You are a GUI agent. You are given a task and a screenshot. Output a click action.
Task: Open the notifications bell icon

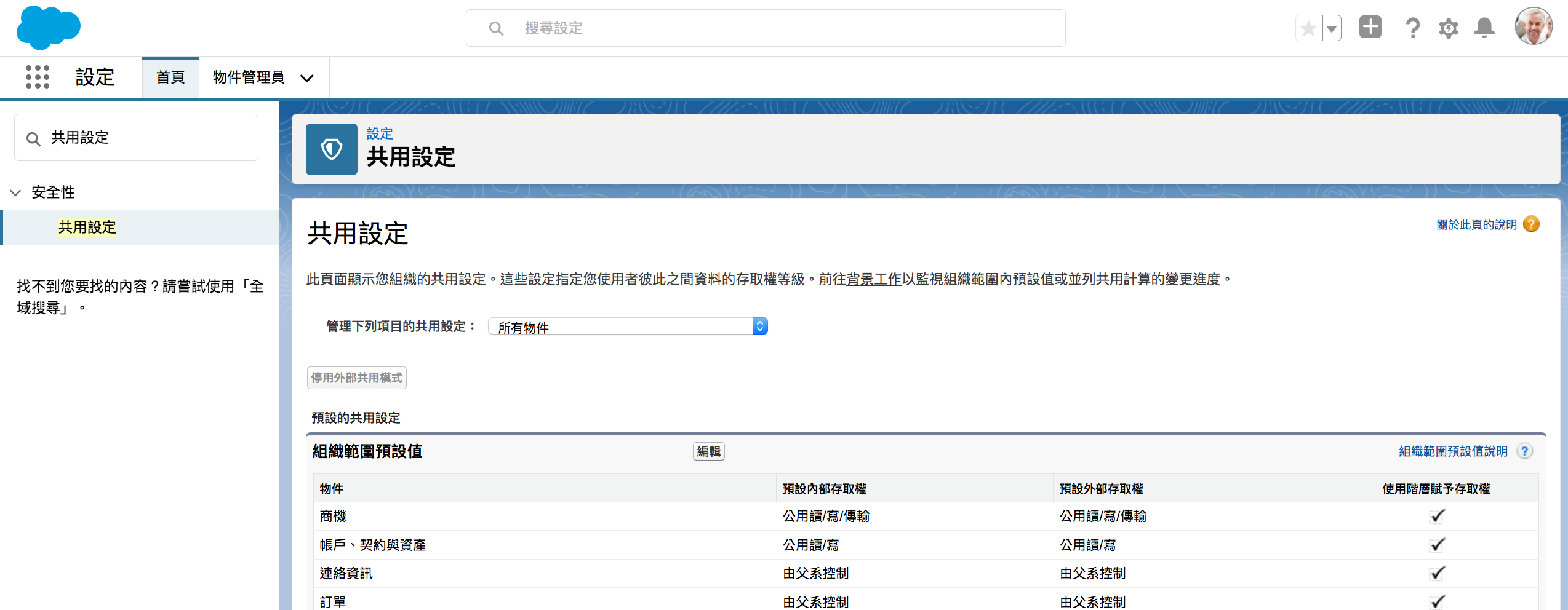pos(1484,28)
